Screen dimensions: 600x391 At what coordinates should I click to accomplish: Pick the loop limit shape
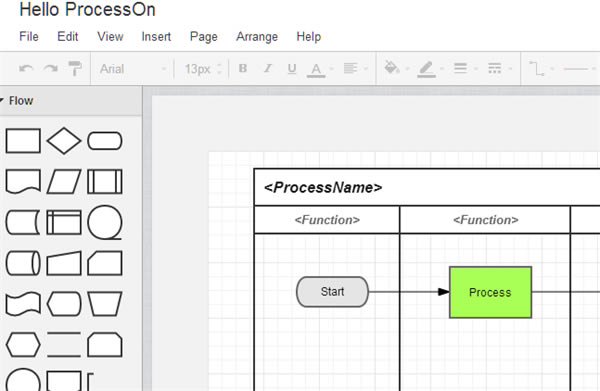coord(105,345)
